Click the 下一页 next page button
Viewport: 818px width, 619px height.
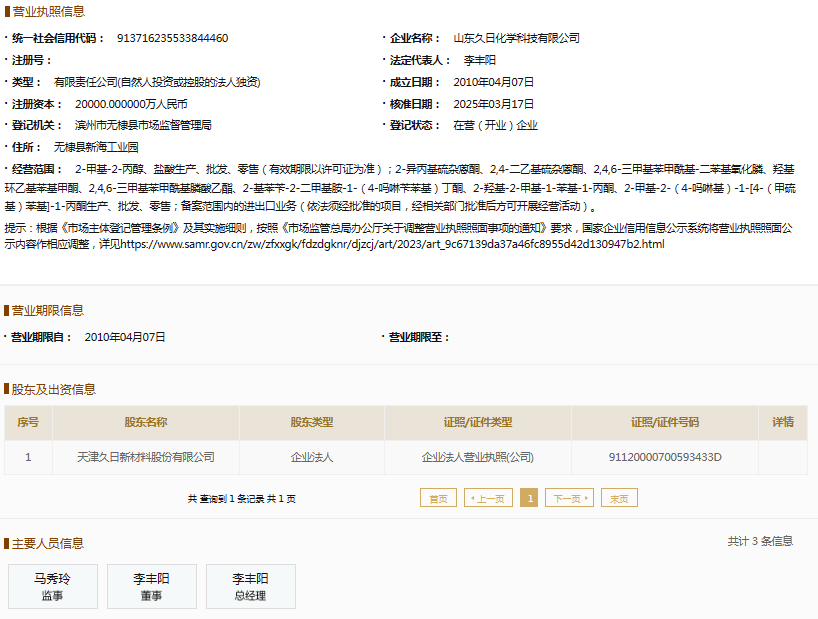click(x=569, y=498)
